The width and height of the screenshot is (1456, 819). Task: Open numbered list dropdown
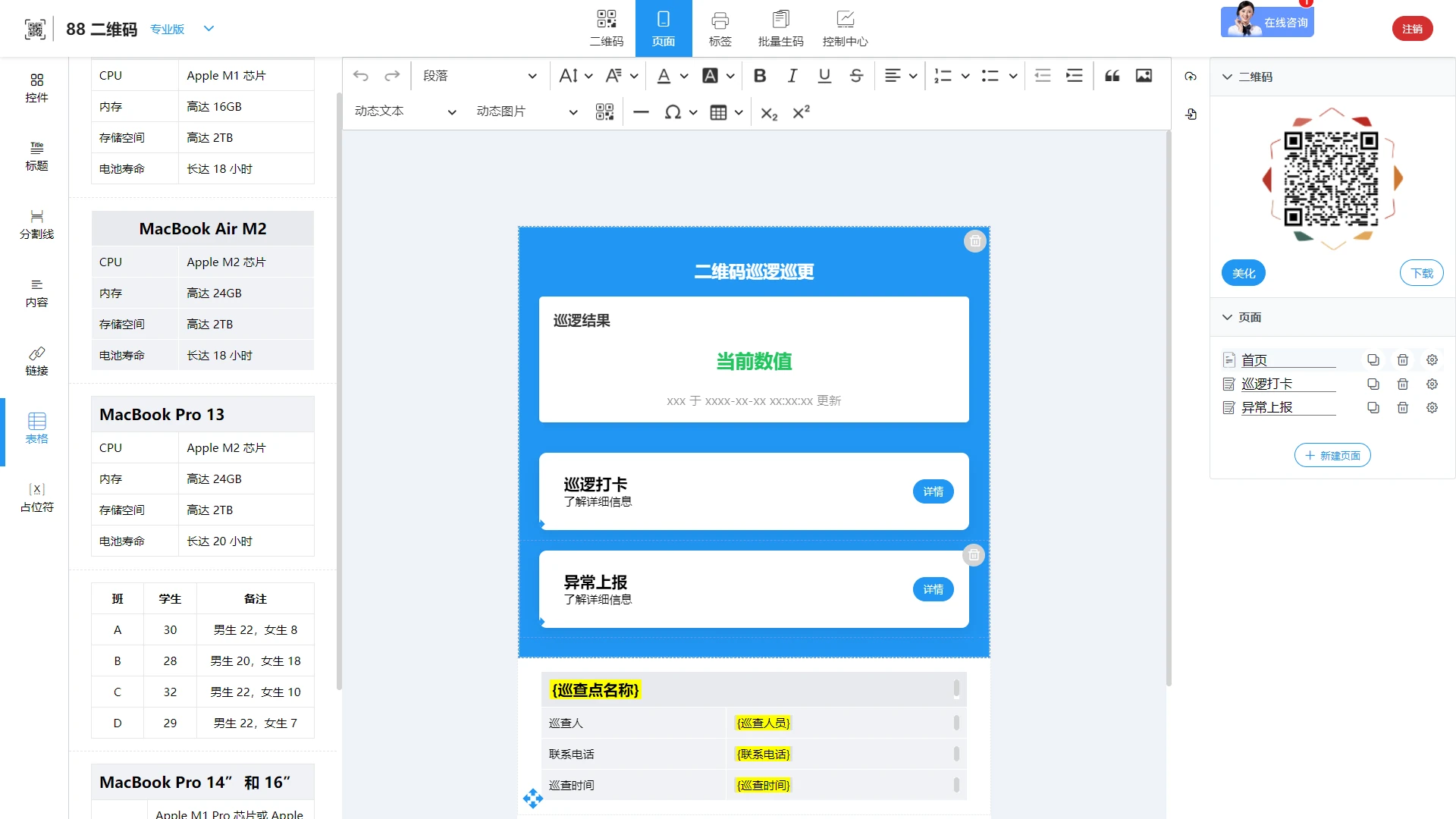pos(952,76)
